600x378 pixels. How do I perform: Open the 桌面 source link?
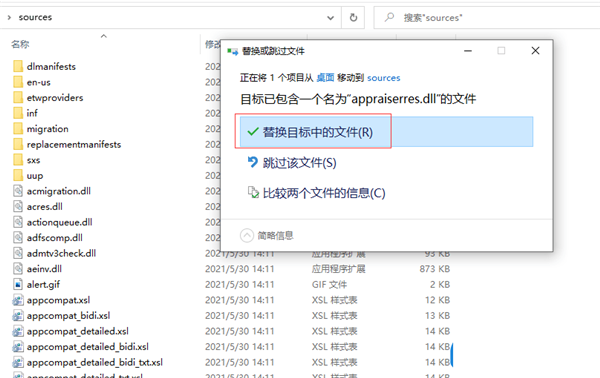(x=325, y=78)
